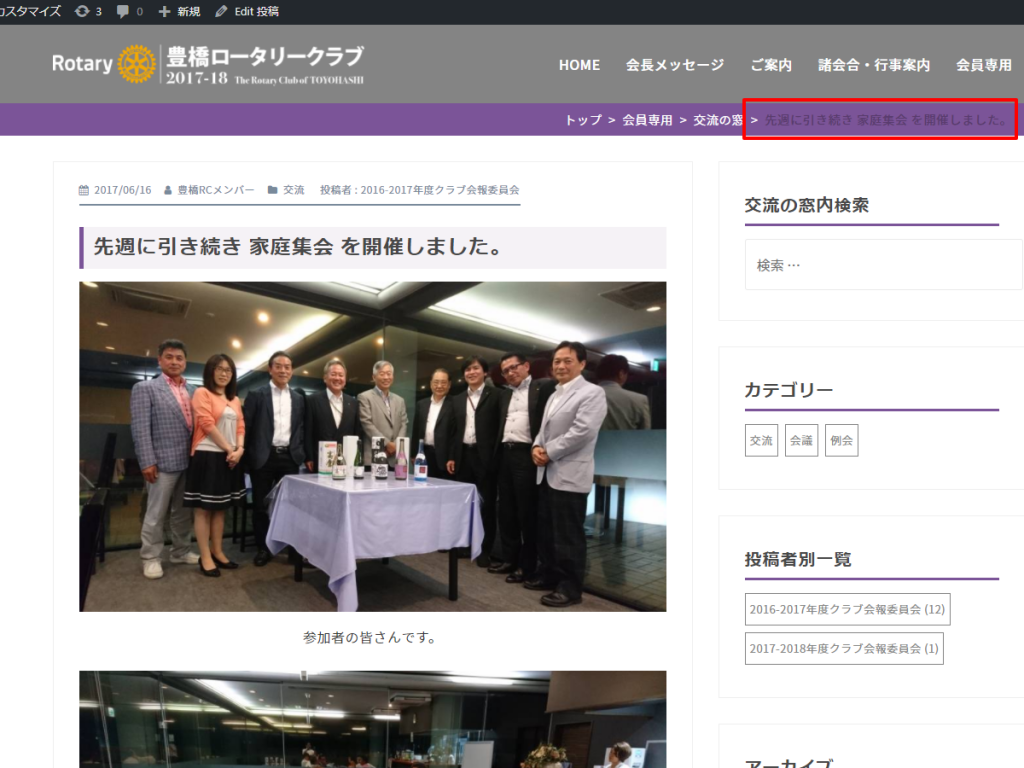
Task: Go to トップ in the breadcrumb
Action: (583, 120)
